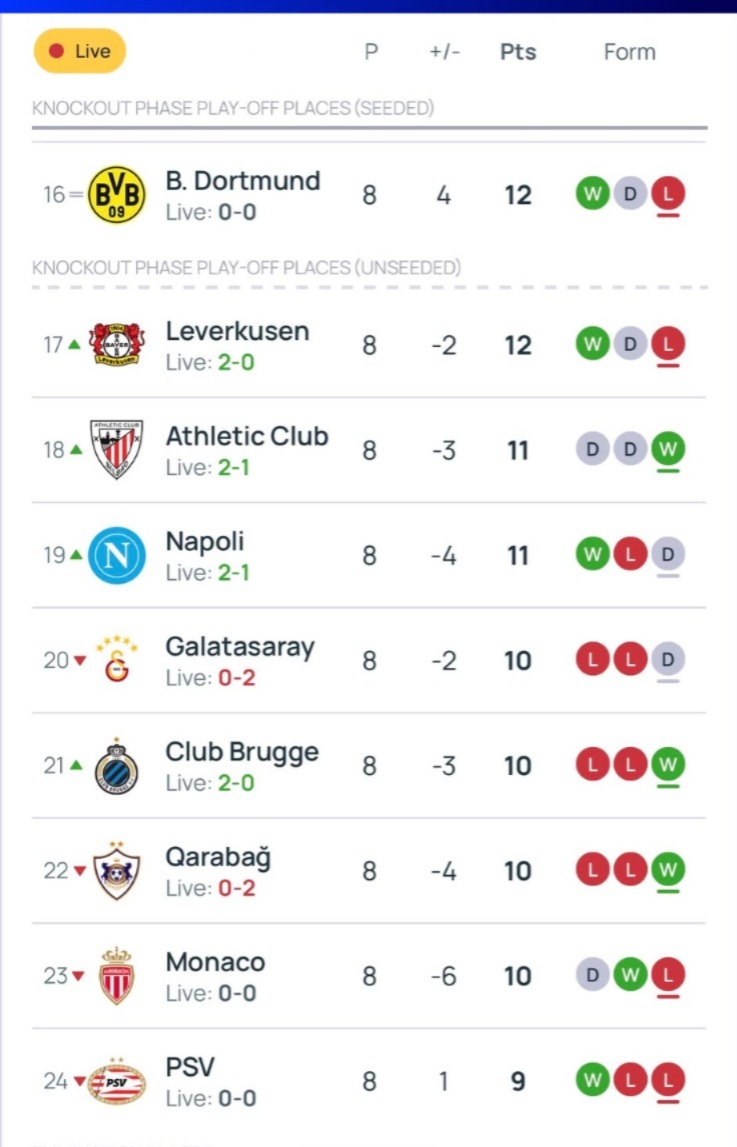Click the Borussia Dortmund BVB crest
This screenshot has width=737, height=1147.
117,195
